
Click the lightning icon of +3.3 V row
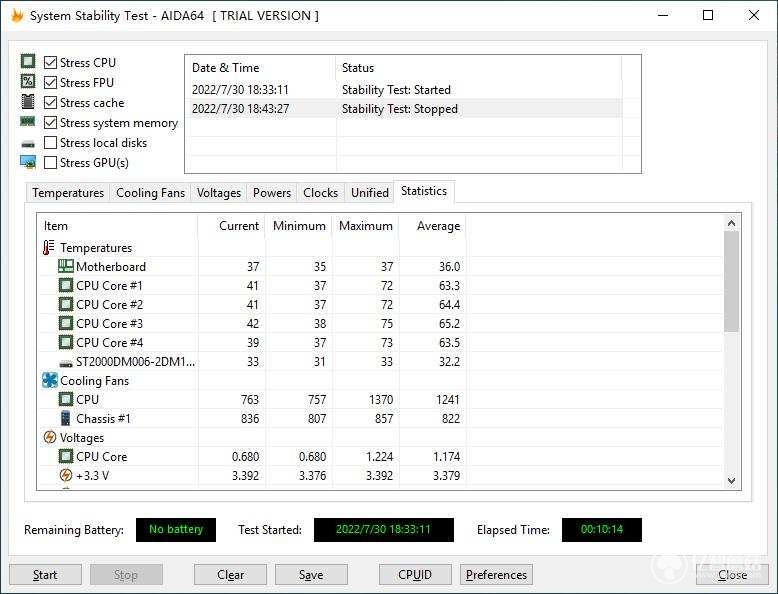pyautogui.click(x=65, y=475)
